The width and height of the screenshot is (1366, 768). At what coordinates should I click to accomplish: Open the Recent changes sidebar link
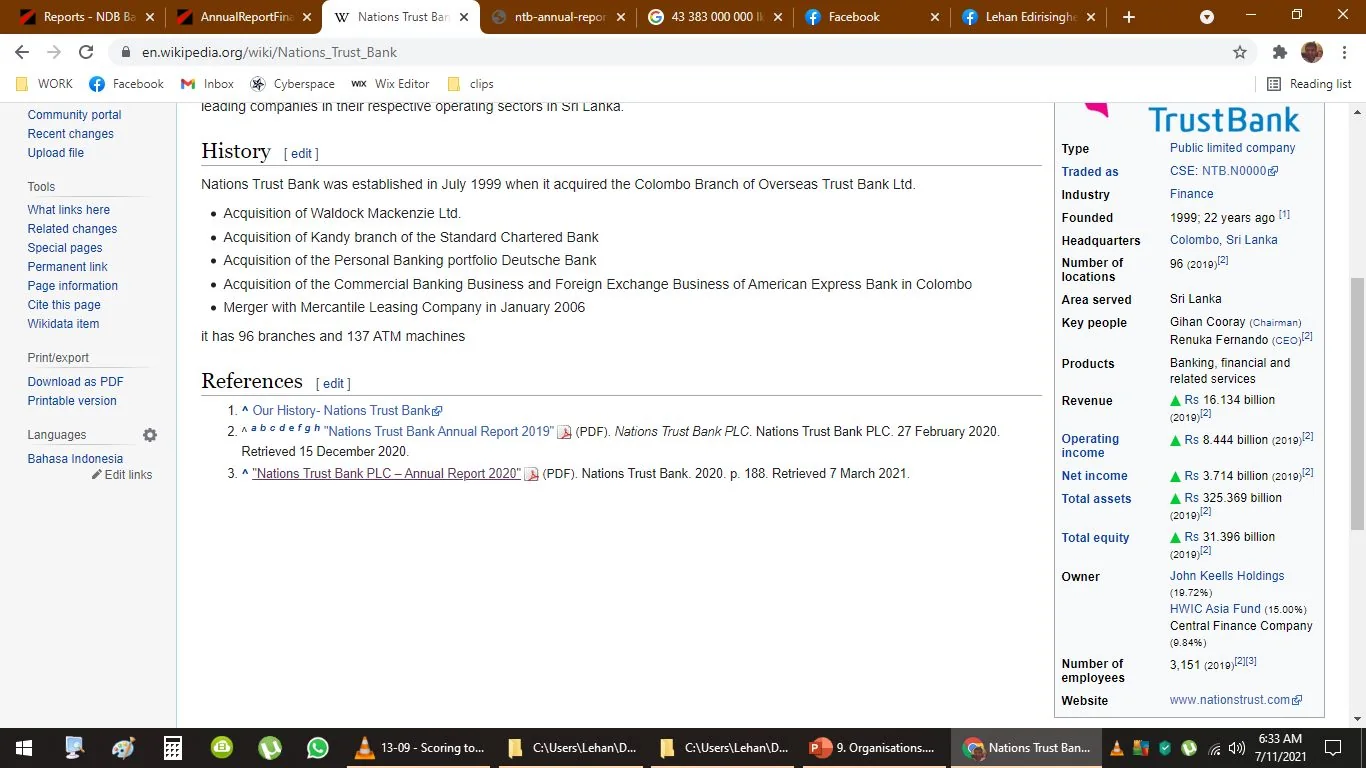pos(70,134)
